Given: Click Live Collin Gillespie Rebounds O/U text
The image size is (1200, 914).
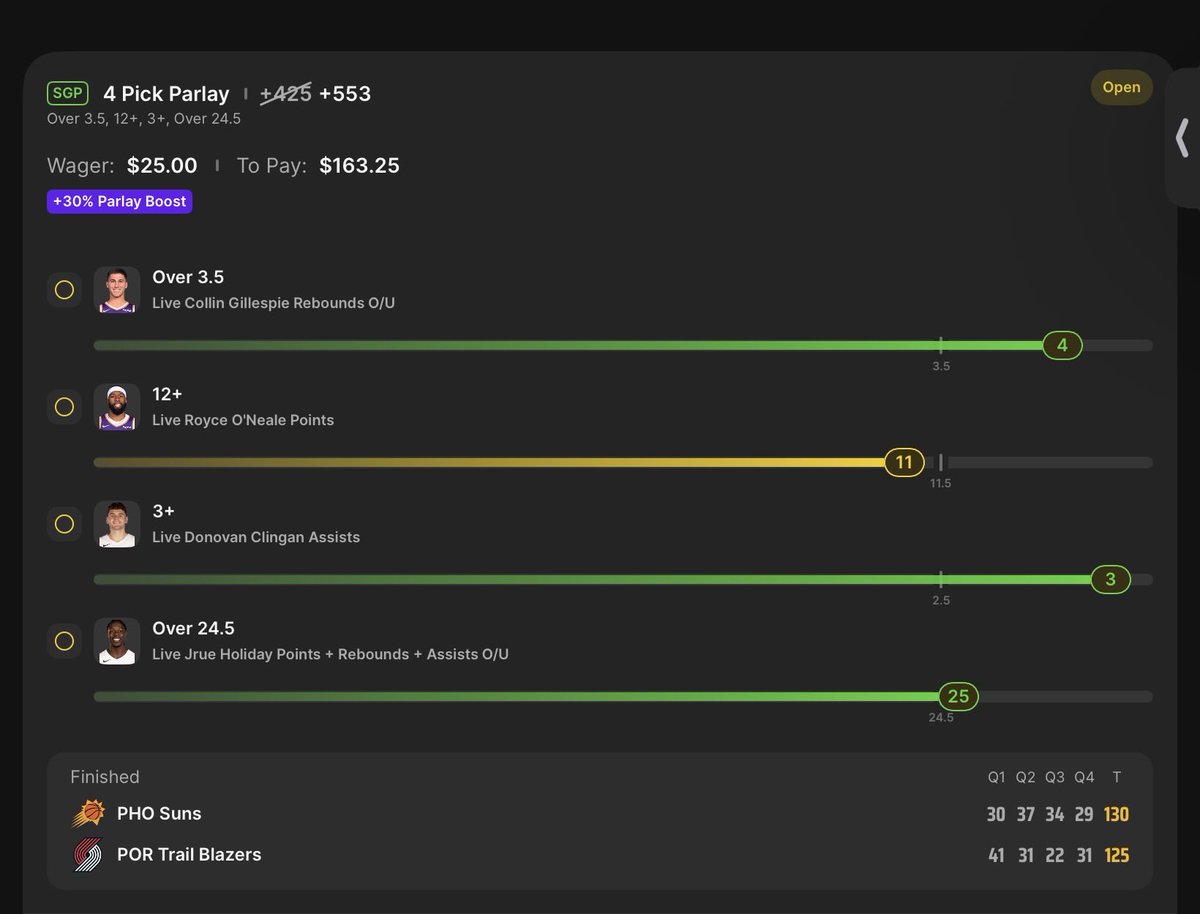Looking at the screenshot, I should click(273, 303).
